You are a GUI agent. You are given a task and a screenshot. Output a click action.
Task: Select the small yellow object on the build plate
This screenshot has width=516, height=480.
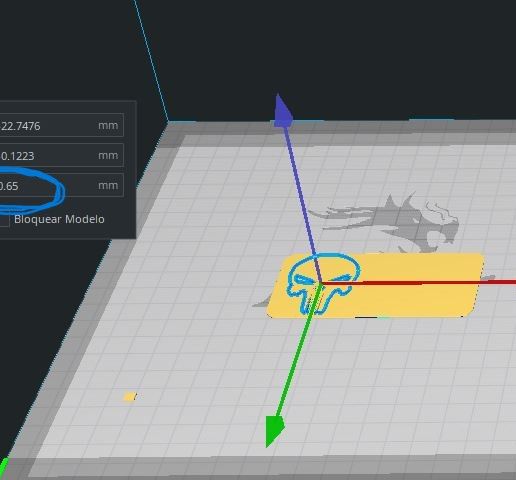[x=130, y=396]
